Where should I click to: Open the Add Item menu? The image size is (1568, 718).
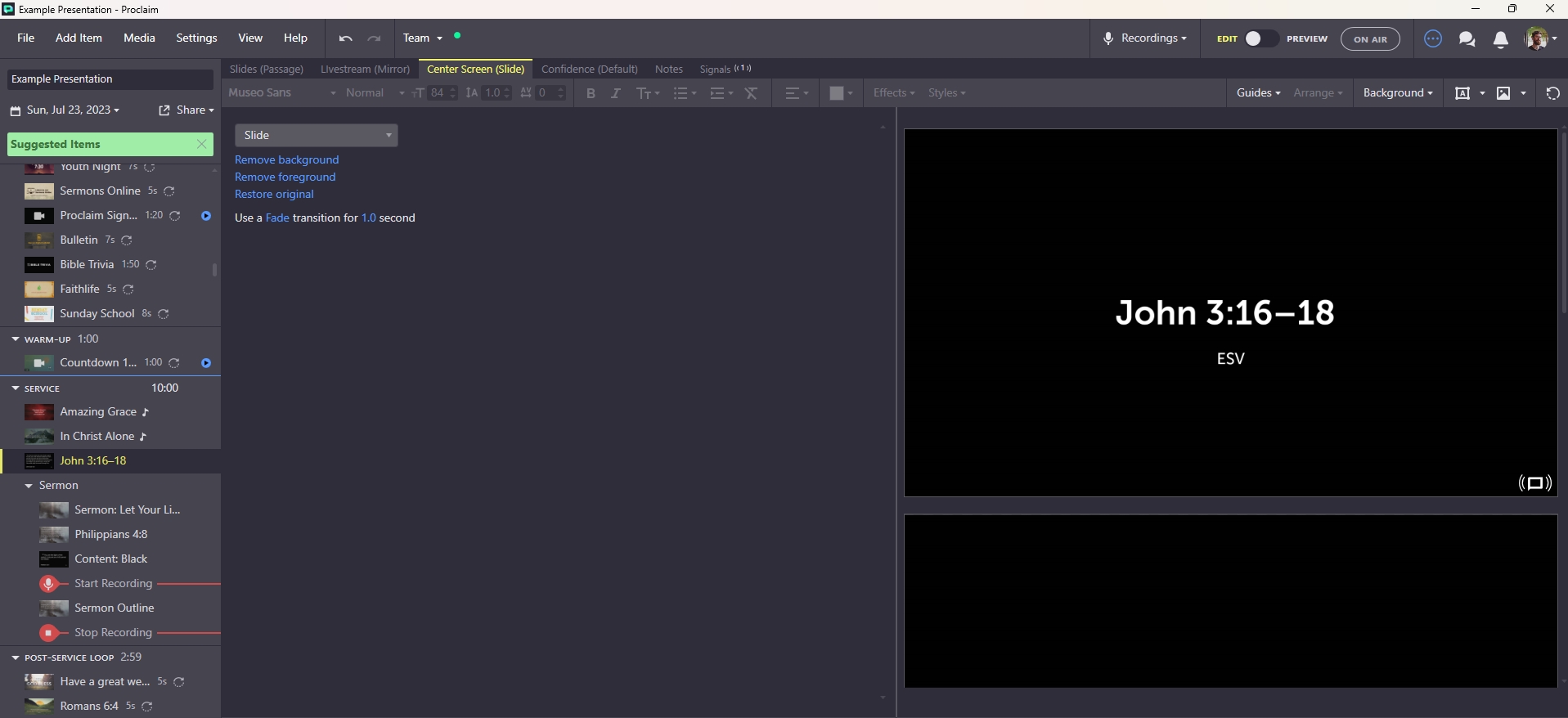pos(79,38)
